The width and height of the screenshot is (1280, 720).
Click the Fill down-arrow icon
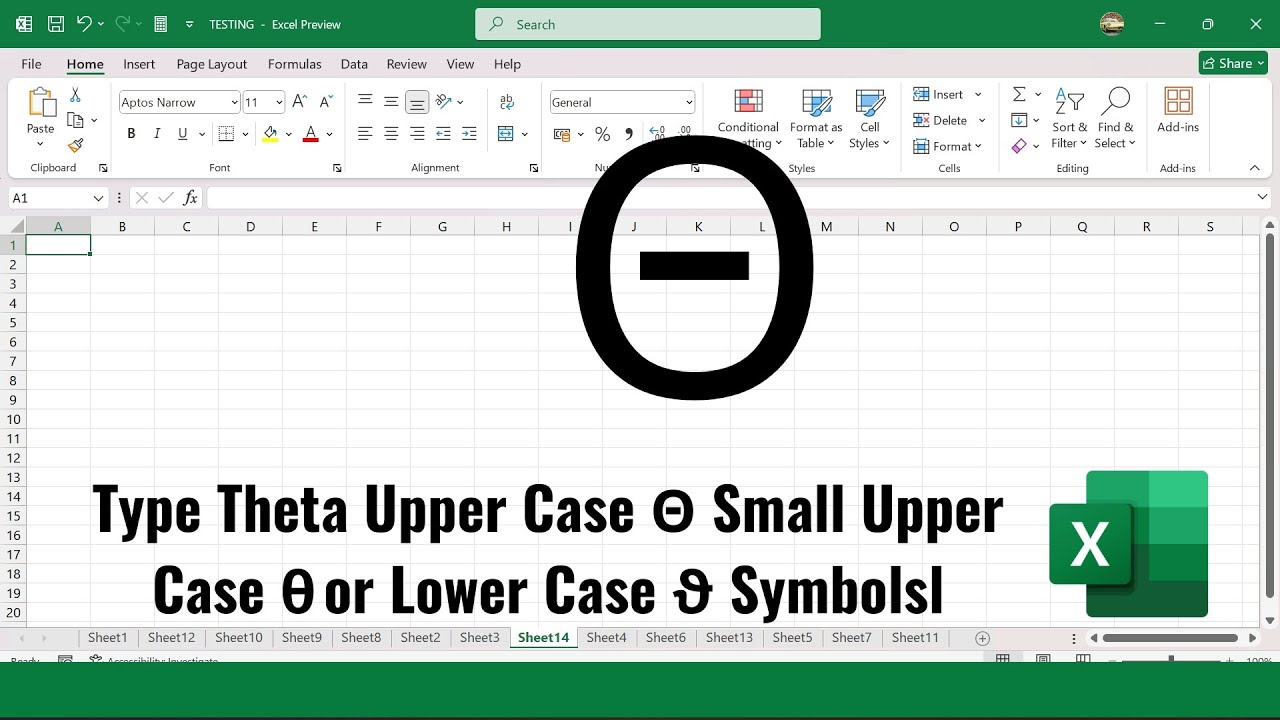1019,120
